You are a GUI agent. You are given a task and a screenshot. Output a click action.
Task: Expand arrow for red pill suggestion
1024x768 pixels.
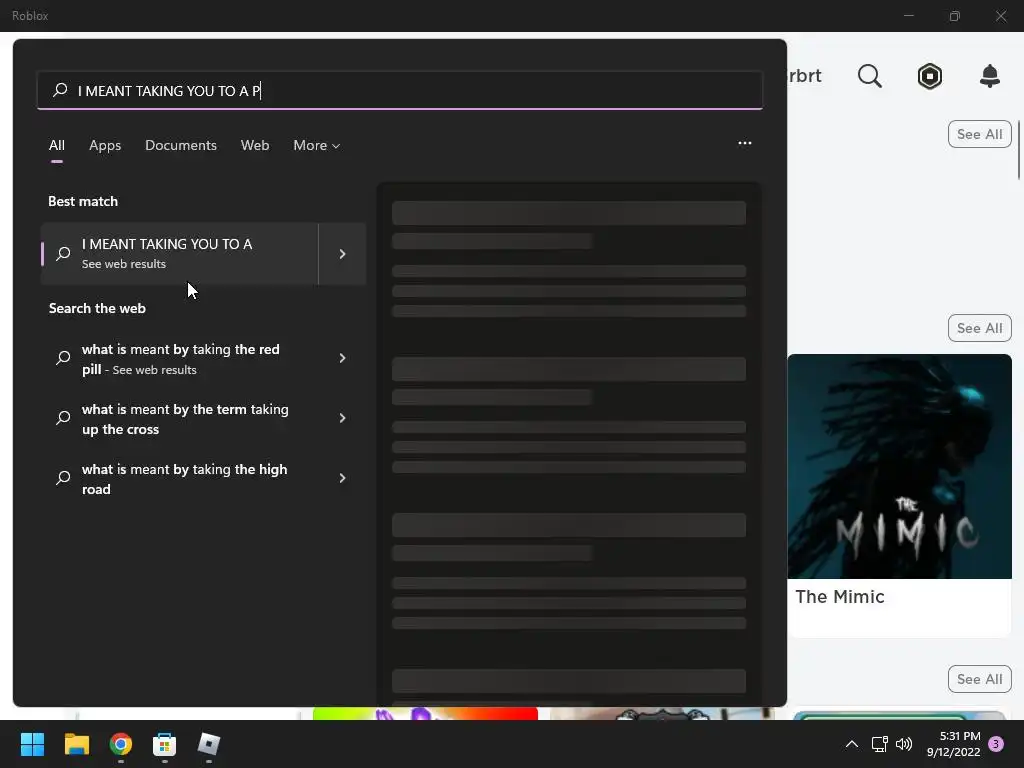(x=342, y=358)
